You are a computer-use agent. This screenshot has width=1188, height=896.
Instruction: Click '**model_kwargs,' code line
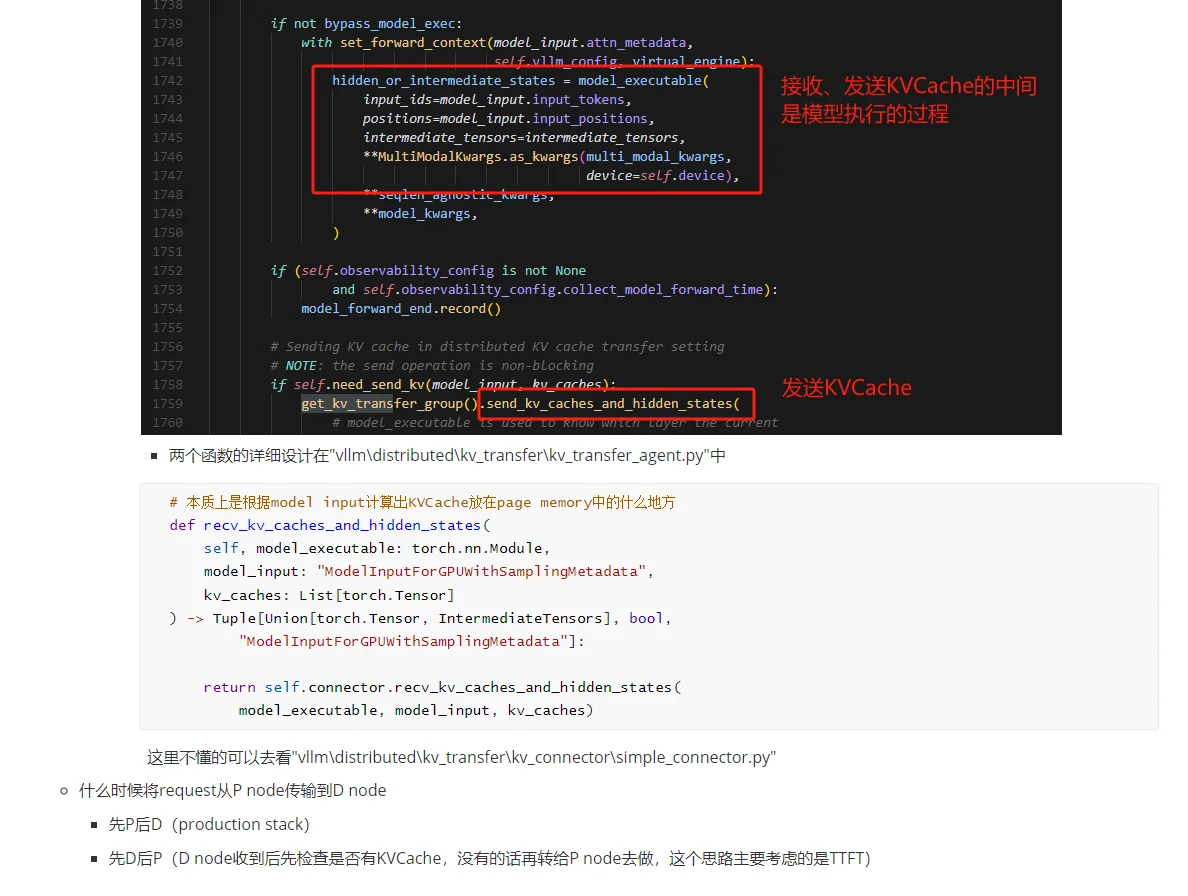(x=420, y=214)
